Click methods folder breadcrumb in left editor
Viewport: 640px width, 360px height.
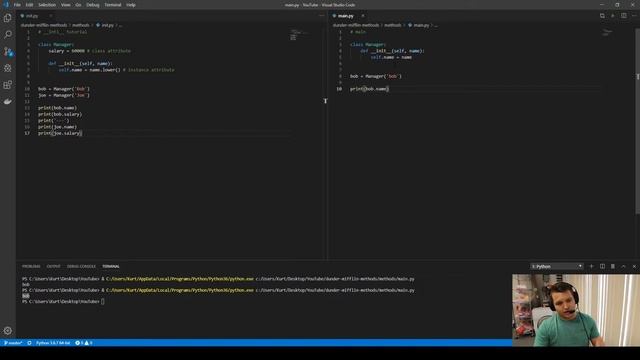[x=80, y=25]
